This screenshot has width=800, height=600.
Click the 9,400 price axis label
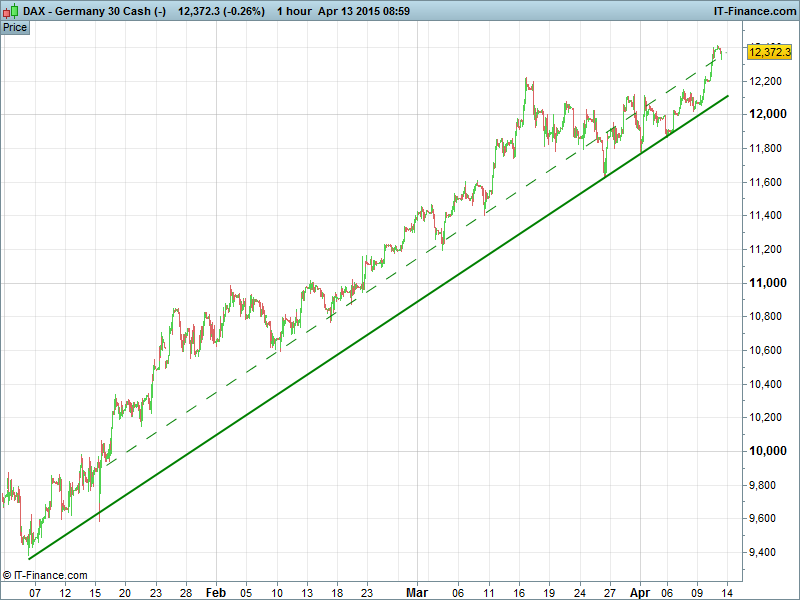click(768, 552)
